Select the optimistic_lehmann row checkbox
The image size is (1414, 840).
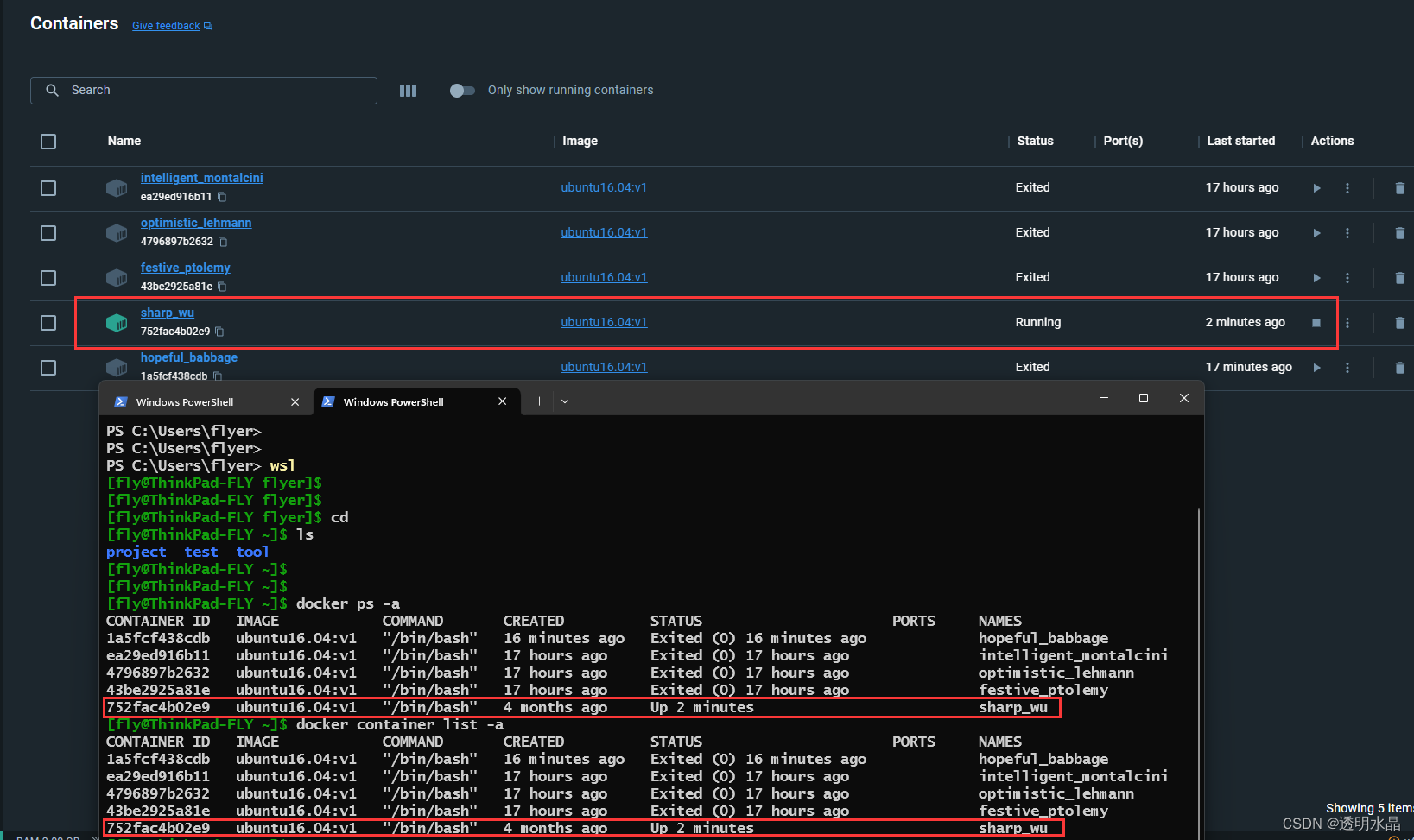click(48, 233)
